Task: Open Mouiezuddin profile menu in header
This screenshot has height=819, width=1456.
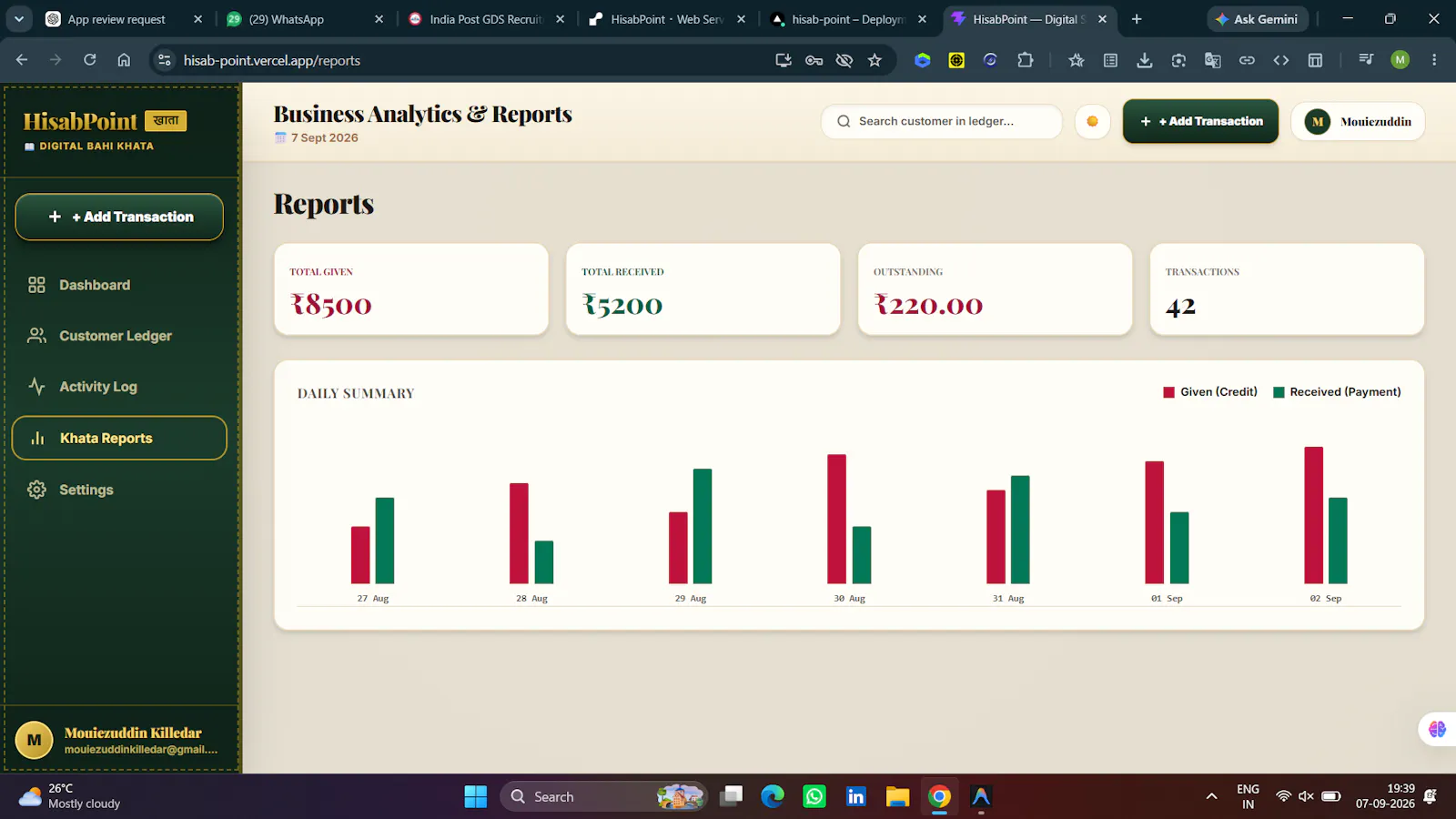Action: click(1358, 121)
